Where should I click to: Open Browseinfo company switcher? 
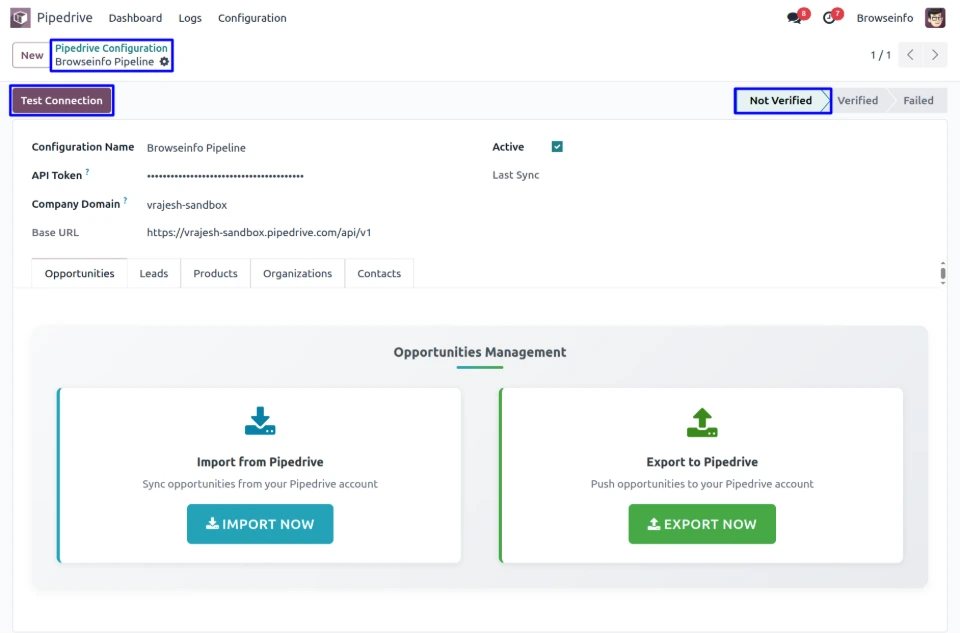[884, 18]
